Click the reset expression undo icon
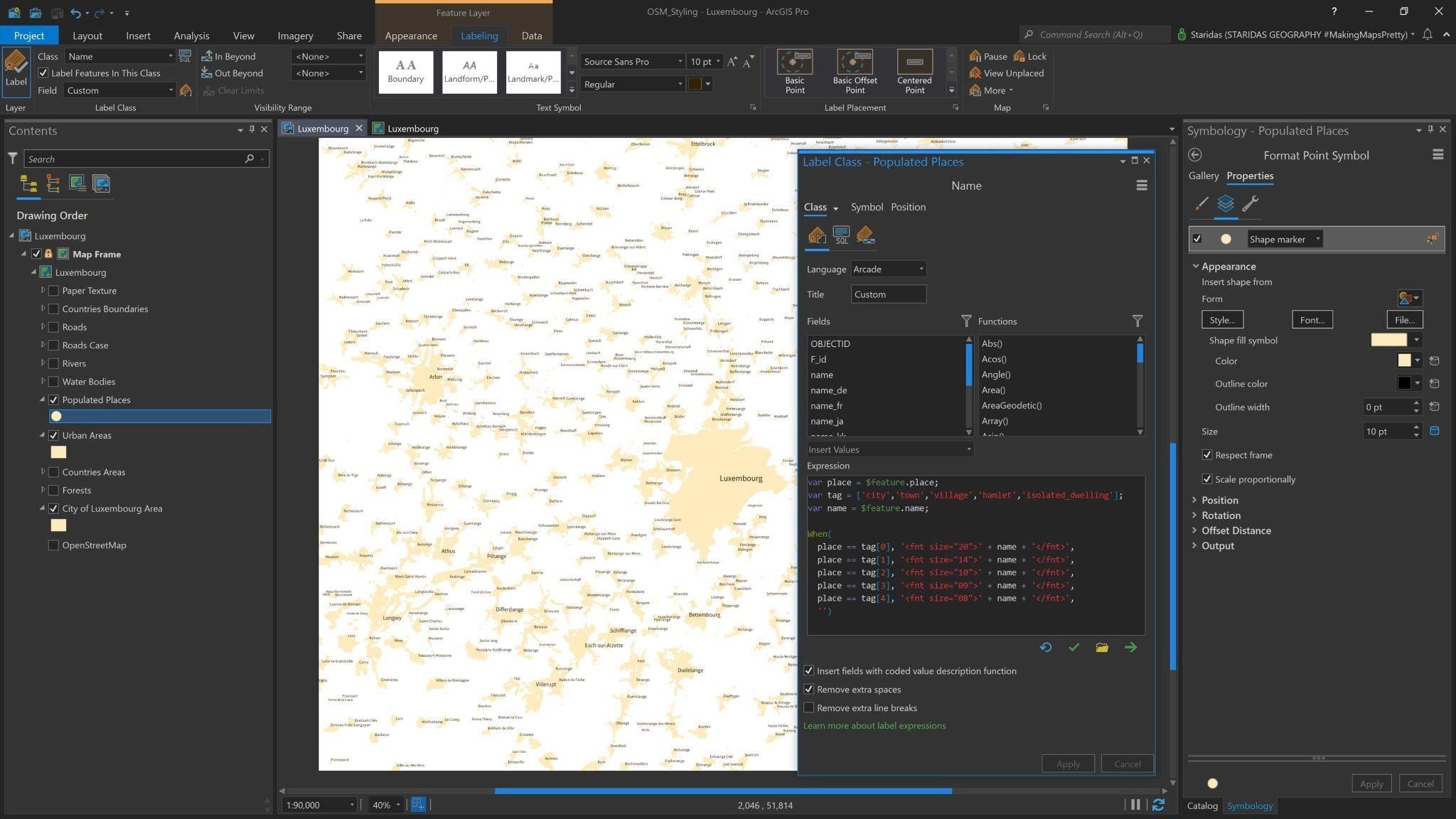The height and width of the screenshot is (819, 1456). (1045, 648)
